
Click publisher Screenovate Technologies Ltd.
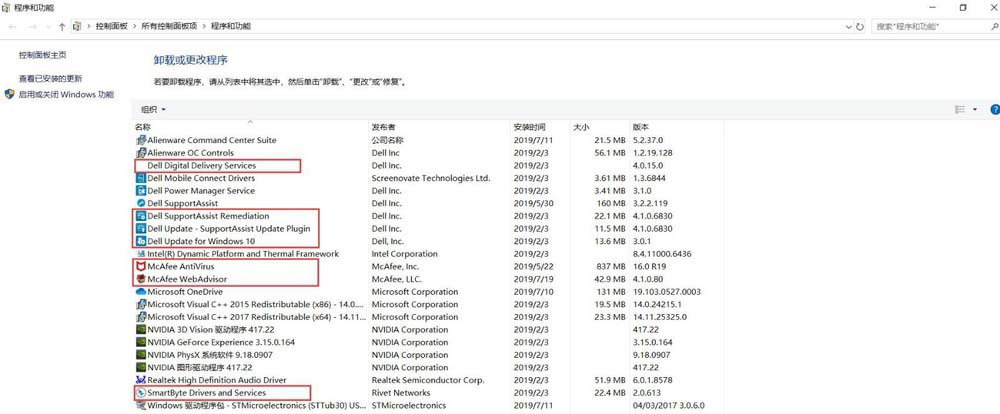click(431, 178)
